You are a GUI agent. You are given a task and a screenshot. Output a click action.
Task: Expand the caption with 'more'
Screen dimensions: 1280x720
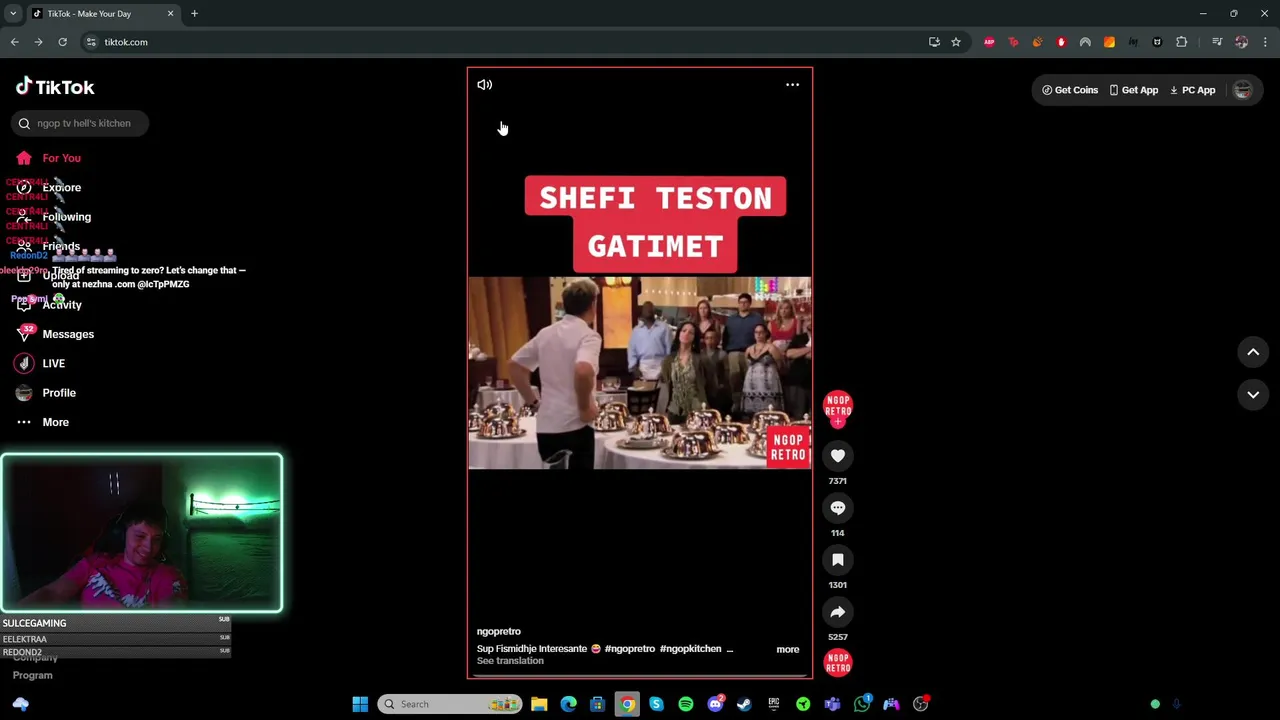click(788, 650)
